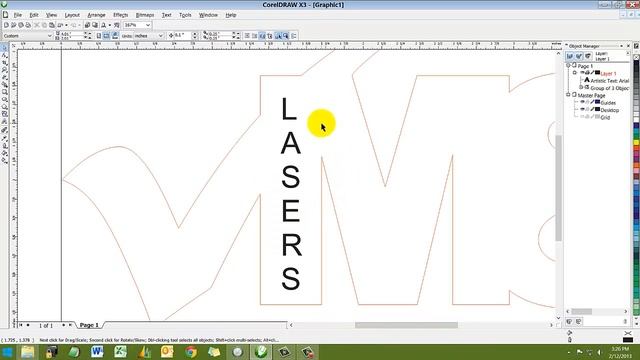
Task: Toggle visibility eye of Grid layer
Action: point(582,117)
